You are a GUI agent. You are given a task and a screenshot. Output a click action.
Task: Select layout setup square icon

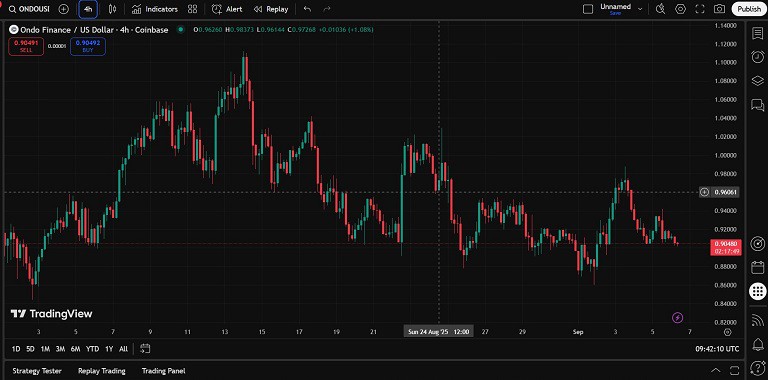588,9
